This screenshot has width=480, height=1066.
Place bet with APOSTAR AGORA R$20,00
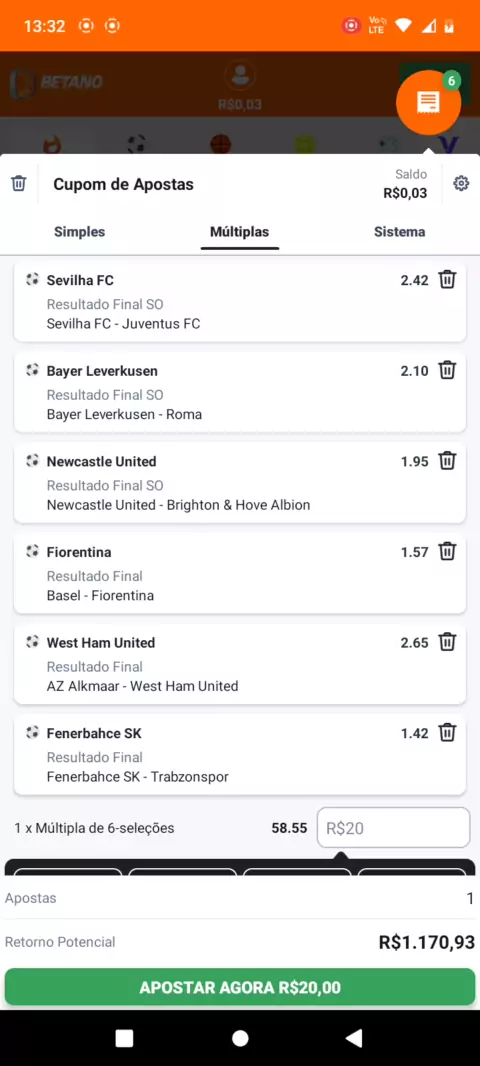tap(240, 987)
